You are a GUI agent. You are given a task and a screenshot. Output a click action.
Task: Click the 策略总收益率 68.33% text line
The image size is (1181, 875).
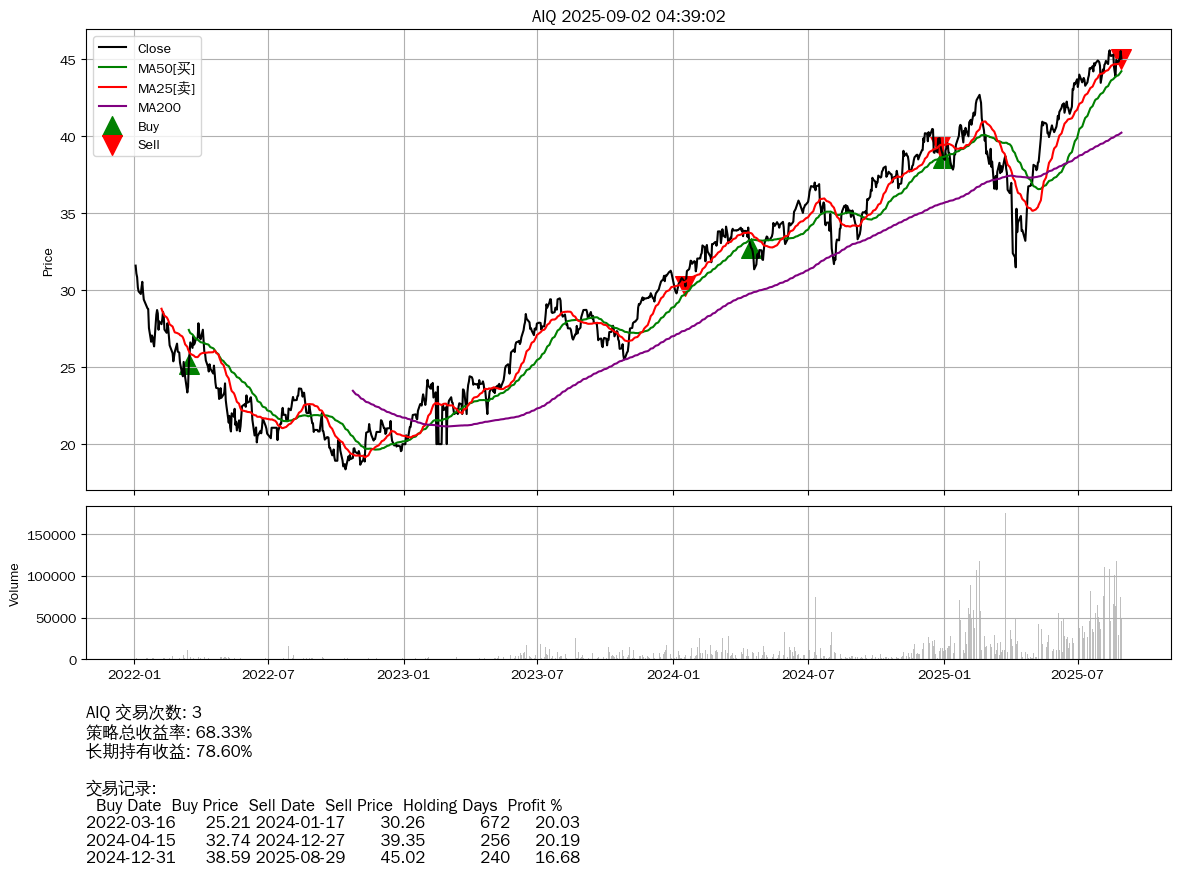click(x=169, y=732)
